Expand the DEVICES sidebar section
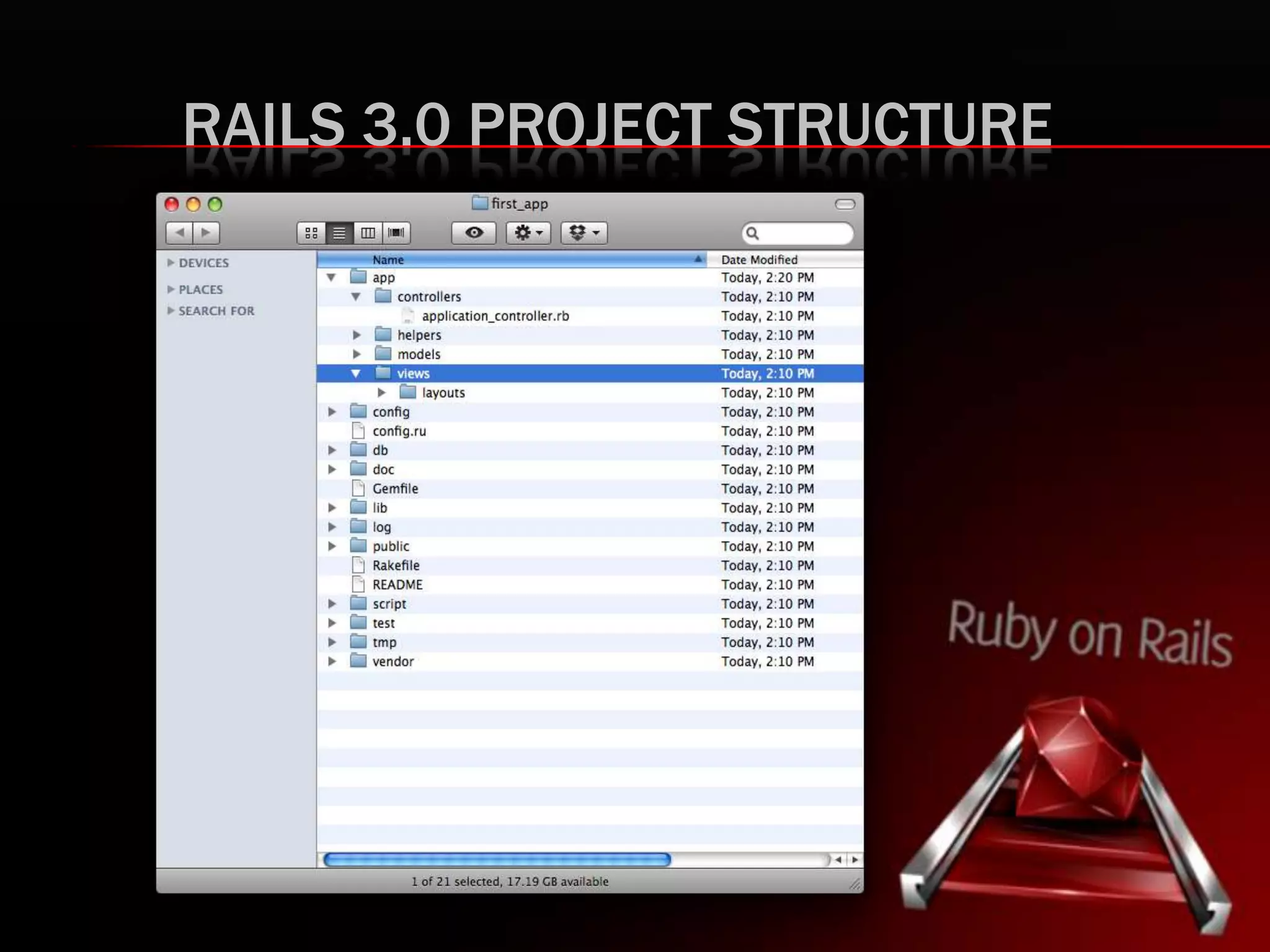Viewport: 1270px width, 952px height. 171,263
